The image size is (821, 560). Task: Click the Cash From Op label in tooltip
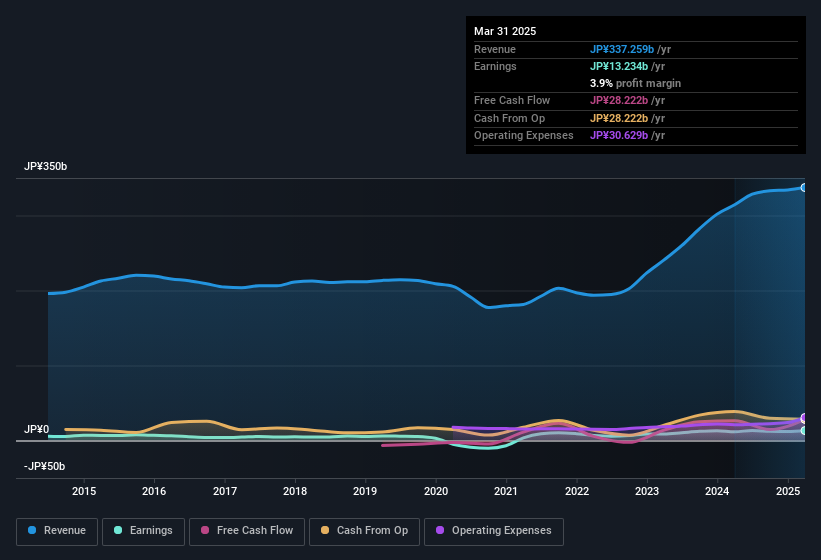click(509, 118)
